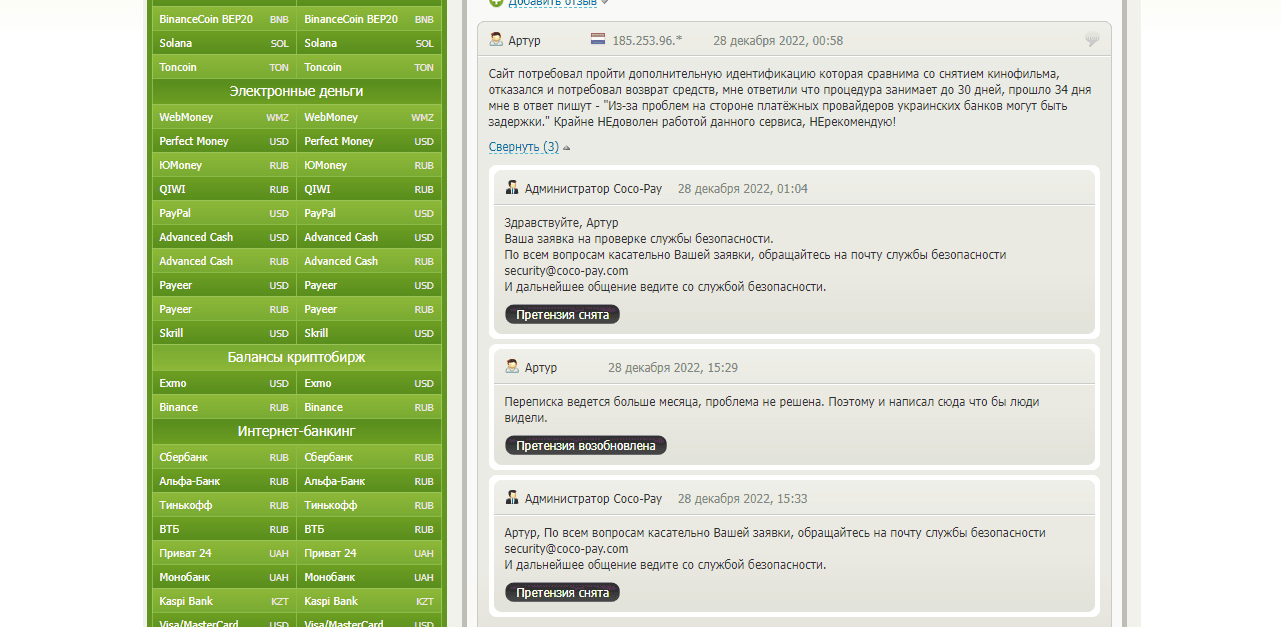The width and height of the screenshot is (1281, 627).
Task: Click administrator avatar icon at 15:33 reply
Action: coord(512,498)
